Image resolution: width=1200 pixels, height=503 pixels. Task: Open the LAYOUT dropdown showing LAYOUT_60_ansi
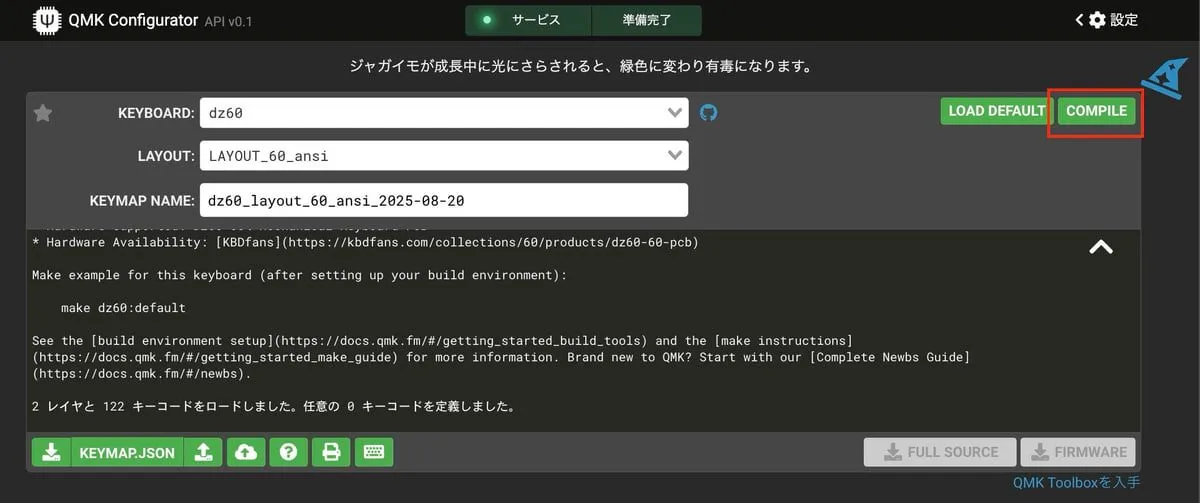coord(443,156)
